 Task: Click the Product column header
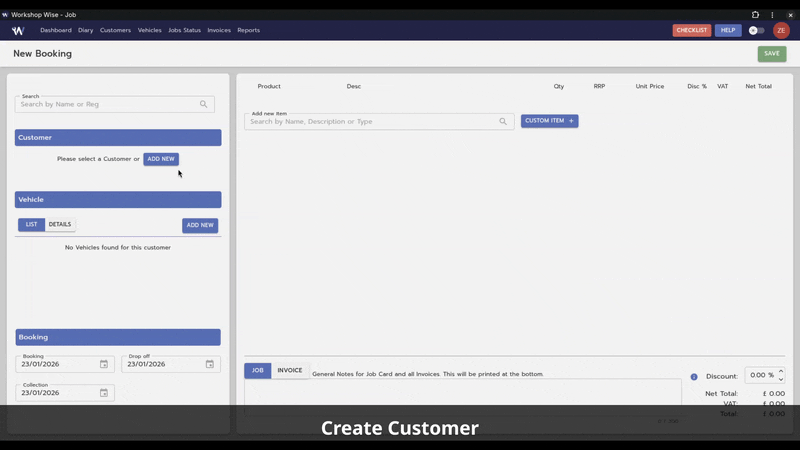click(269, 86)
